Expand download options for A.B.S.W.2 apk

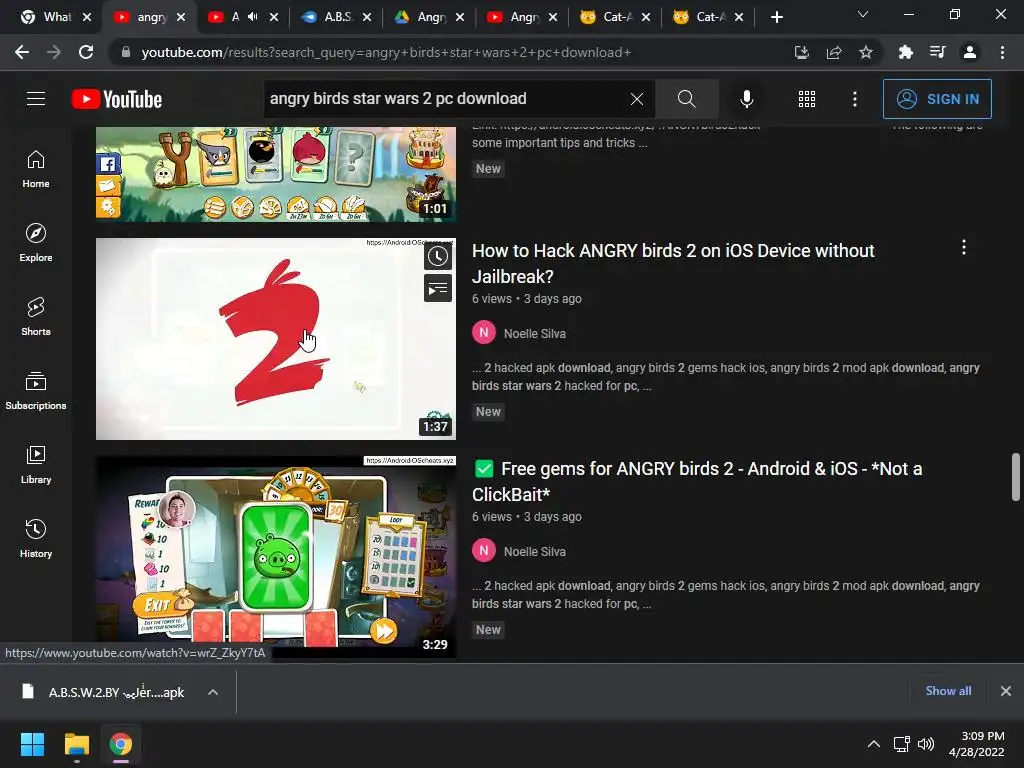point(213,692)
